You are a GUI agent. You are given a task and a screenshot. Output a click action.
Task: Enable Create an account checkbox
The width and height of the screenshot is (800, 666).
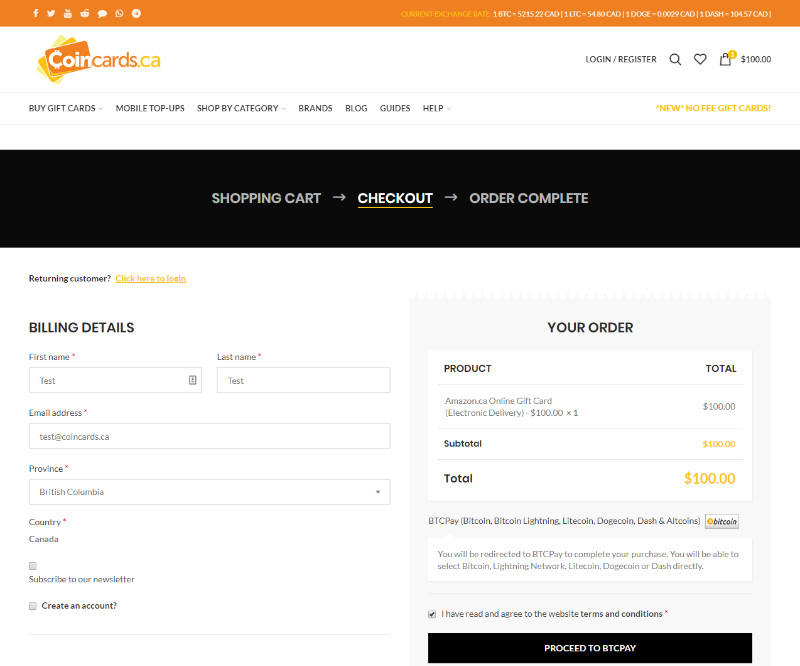[x=33, y=606]
